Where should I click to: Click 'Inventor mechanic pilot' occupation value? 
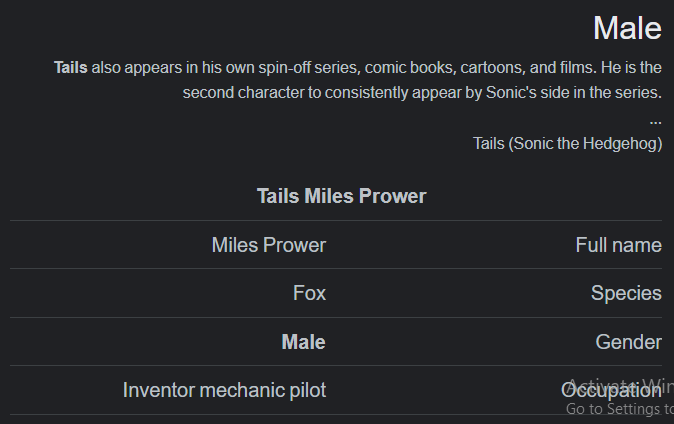[224, 390]
